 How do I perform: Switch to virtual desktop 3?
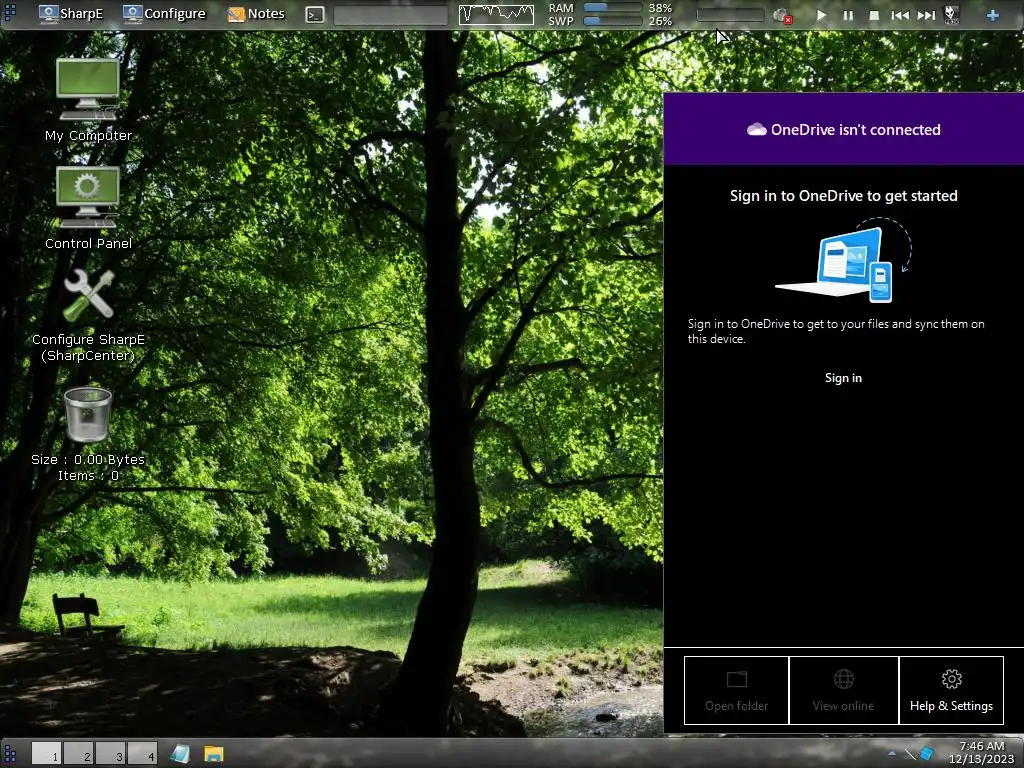pos(110,753)
